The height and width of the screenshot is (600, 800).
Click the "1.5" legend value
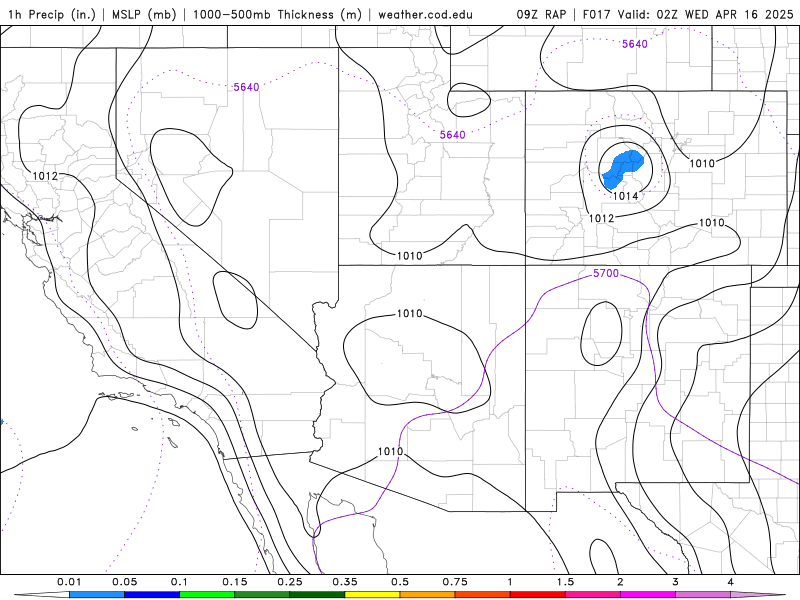coord(565,582)
